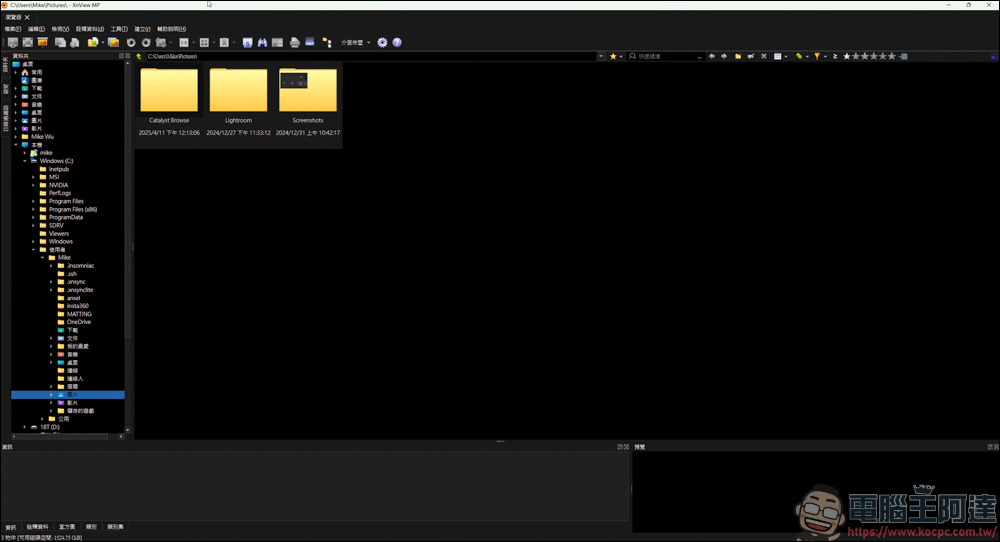
Task: Expand the 18T (D:) drive node
Action: (25, 427)
